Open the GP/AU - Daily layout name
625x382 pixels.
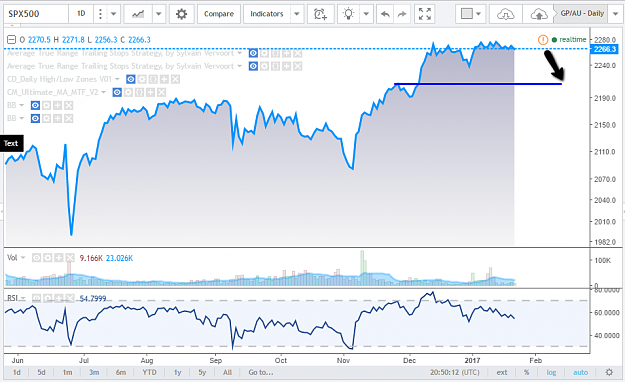[x=582, y=14]
